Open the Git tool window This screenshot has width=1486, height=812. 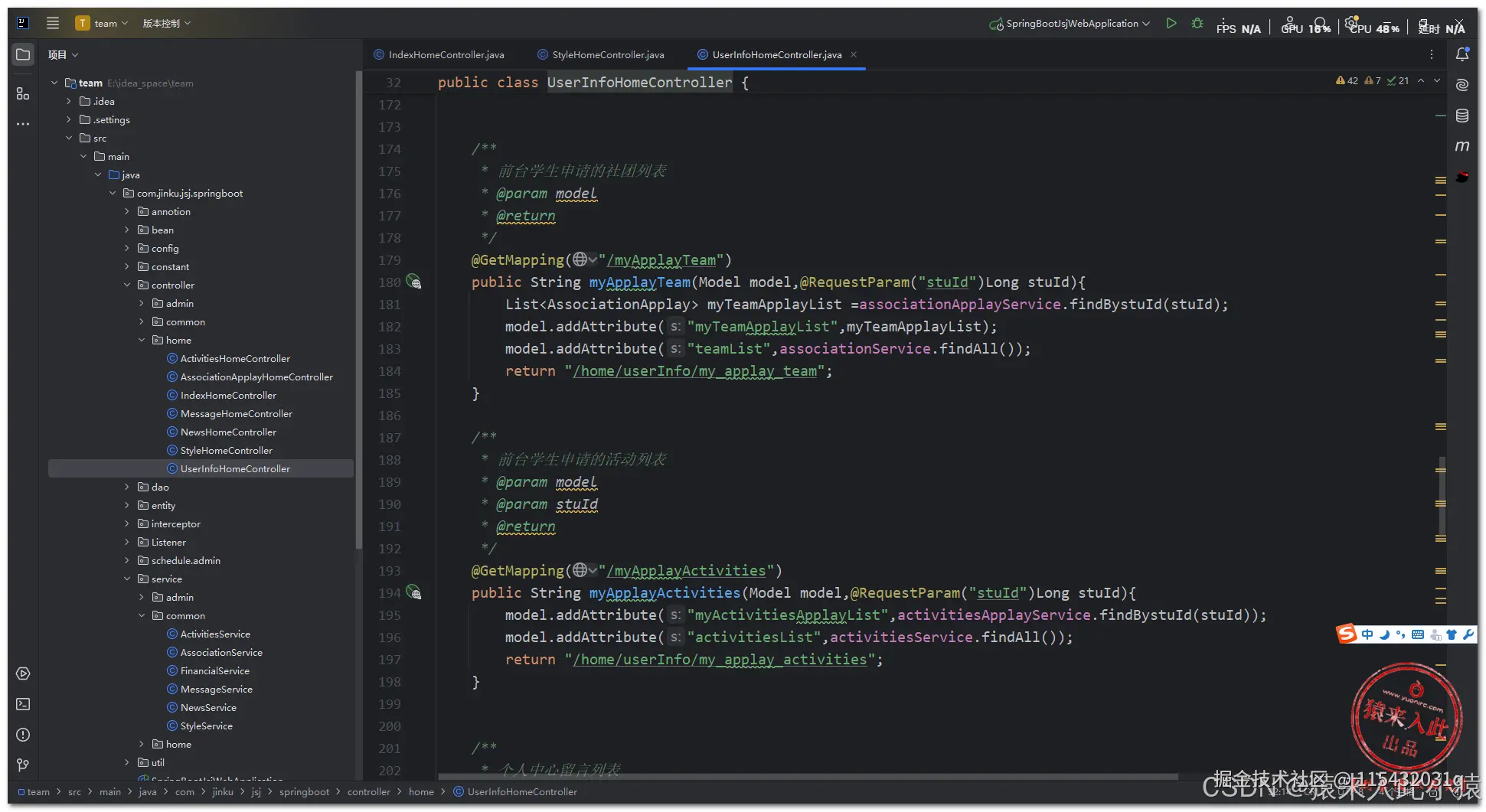coord(23,765)
